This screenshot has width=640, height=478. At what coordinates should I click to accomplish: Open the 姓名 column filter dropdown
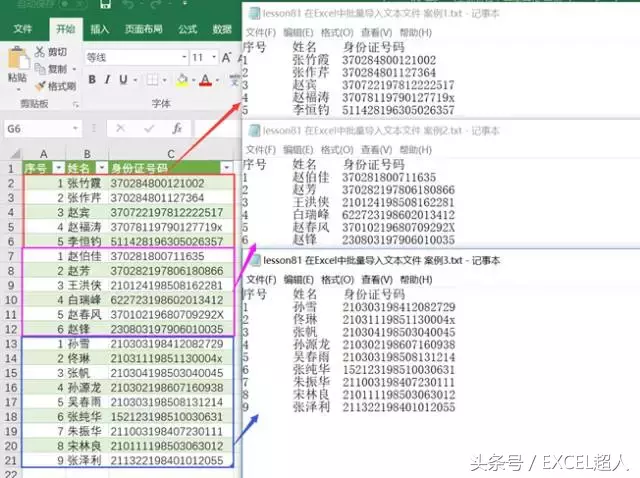(102, 168)
